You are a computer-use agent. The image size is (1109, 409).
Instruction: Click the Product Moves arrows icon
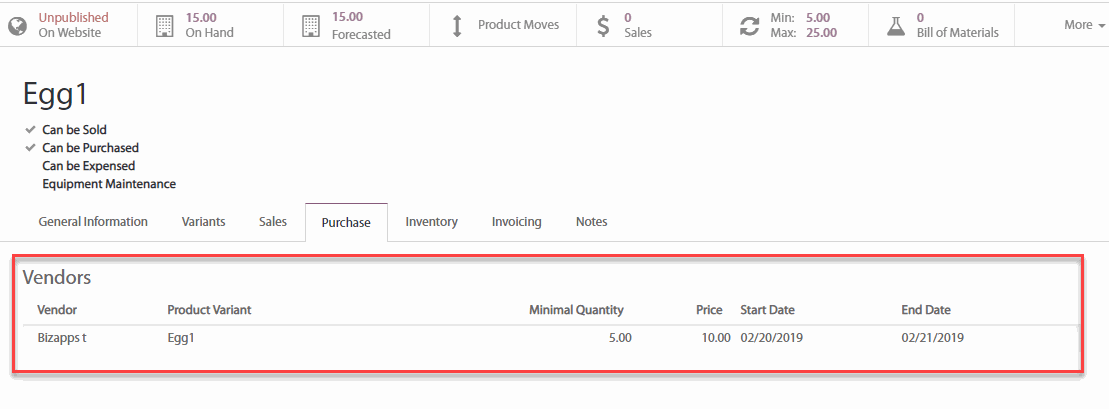tap(457, 25)
